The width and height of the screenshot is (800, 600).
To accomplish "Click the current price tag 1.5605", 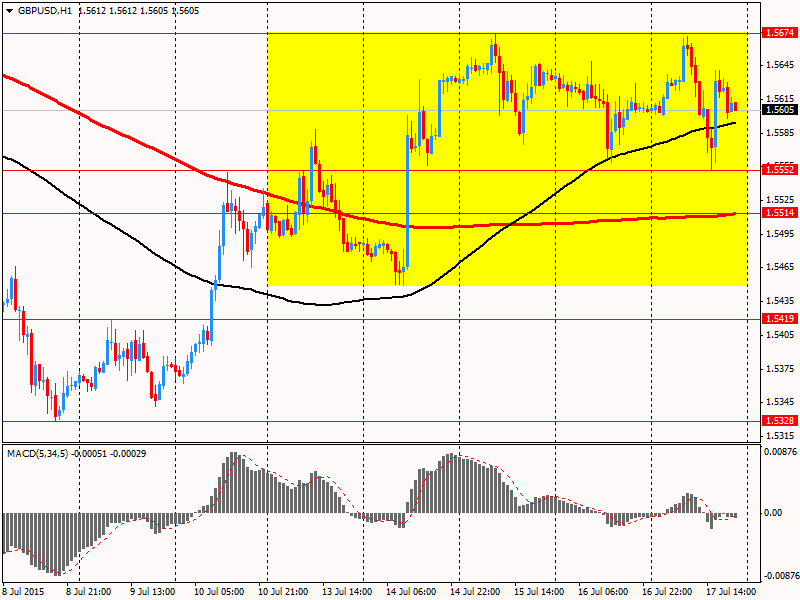I will (x=779, y=110).
